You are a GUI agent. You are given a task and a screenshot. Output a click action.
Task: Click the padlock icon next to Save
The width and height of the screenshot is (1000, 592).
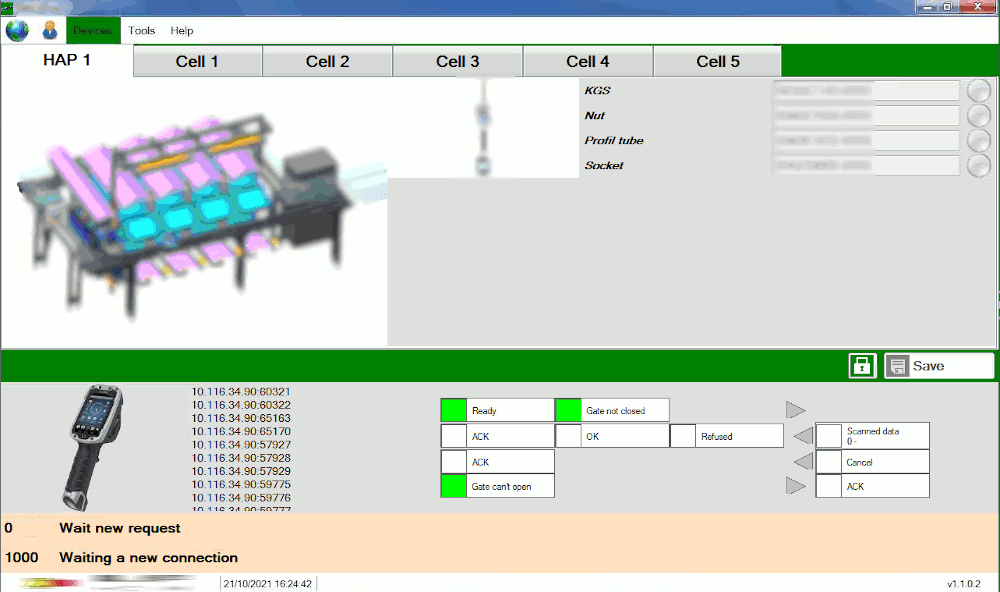[862, 366]
